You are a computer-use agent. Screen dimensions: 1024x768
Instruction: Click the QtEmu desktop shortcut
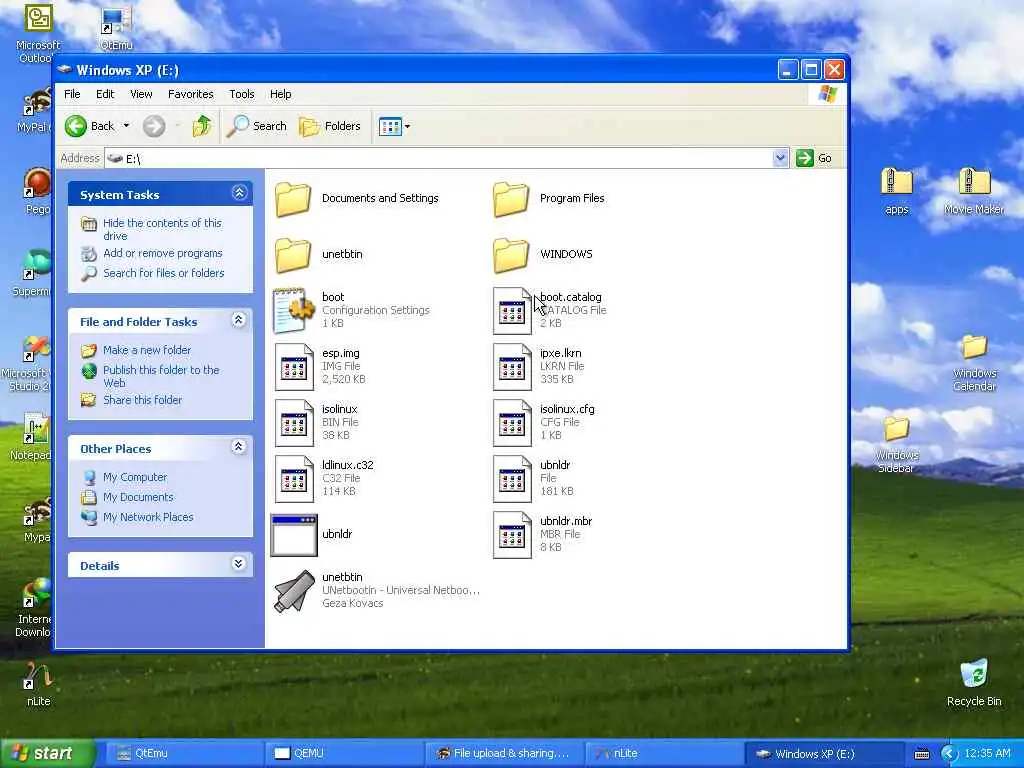(x=116, y=27)
